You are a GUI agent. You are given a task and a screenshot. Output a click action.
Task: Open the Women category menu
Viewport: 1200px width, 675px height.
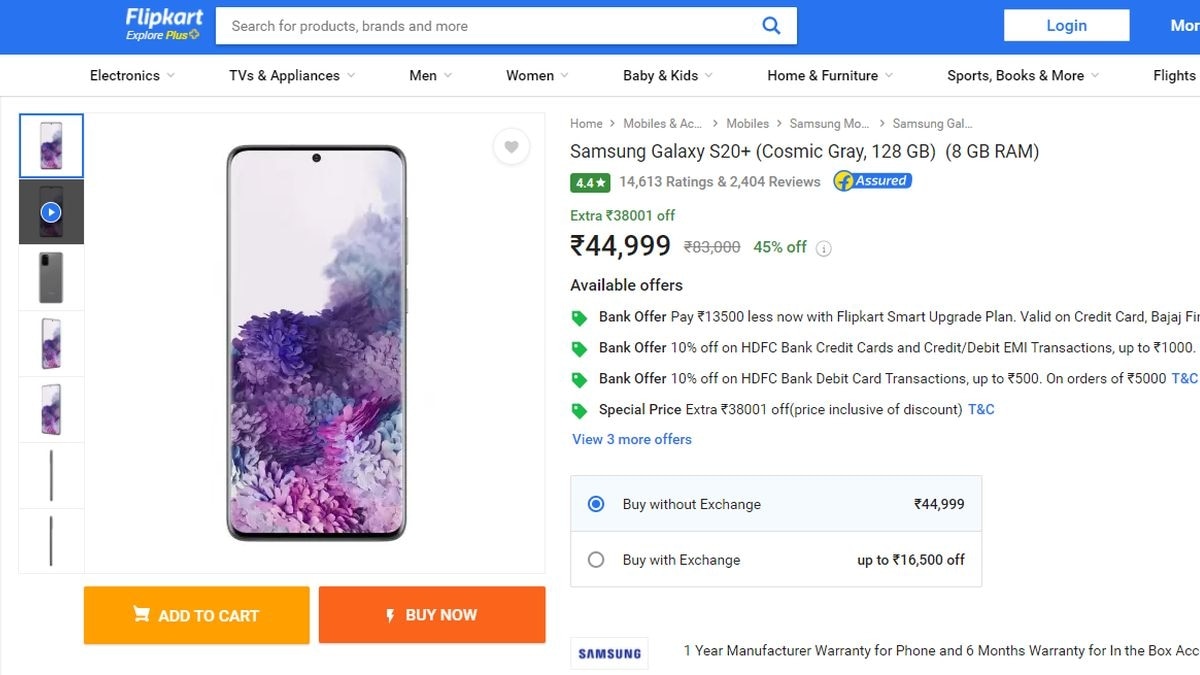click(537, 75)
